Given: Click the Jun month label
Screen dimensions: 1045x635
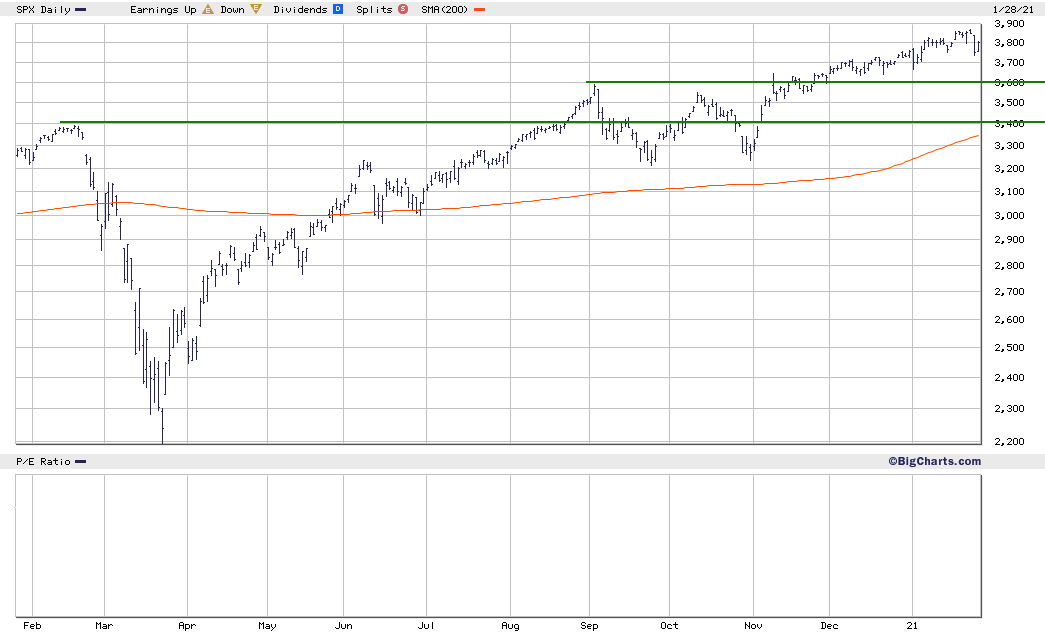Looking at the screenshot, I should [x=343, y=626].
